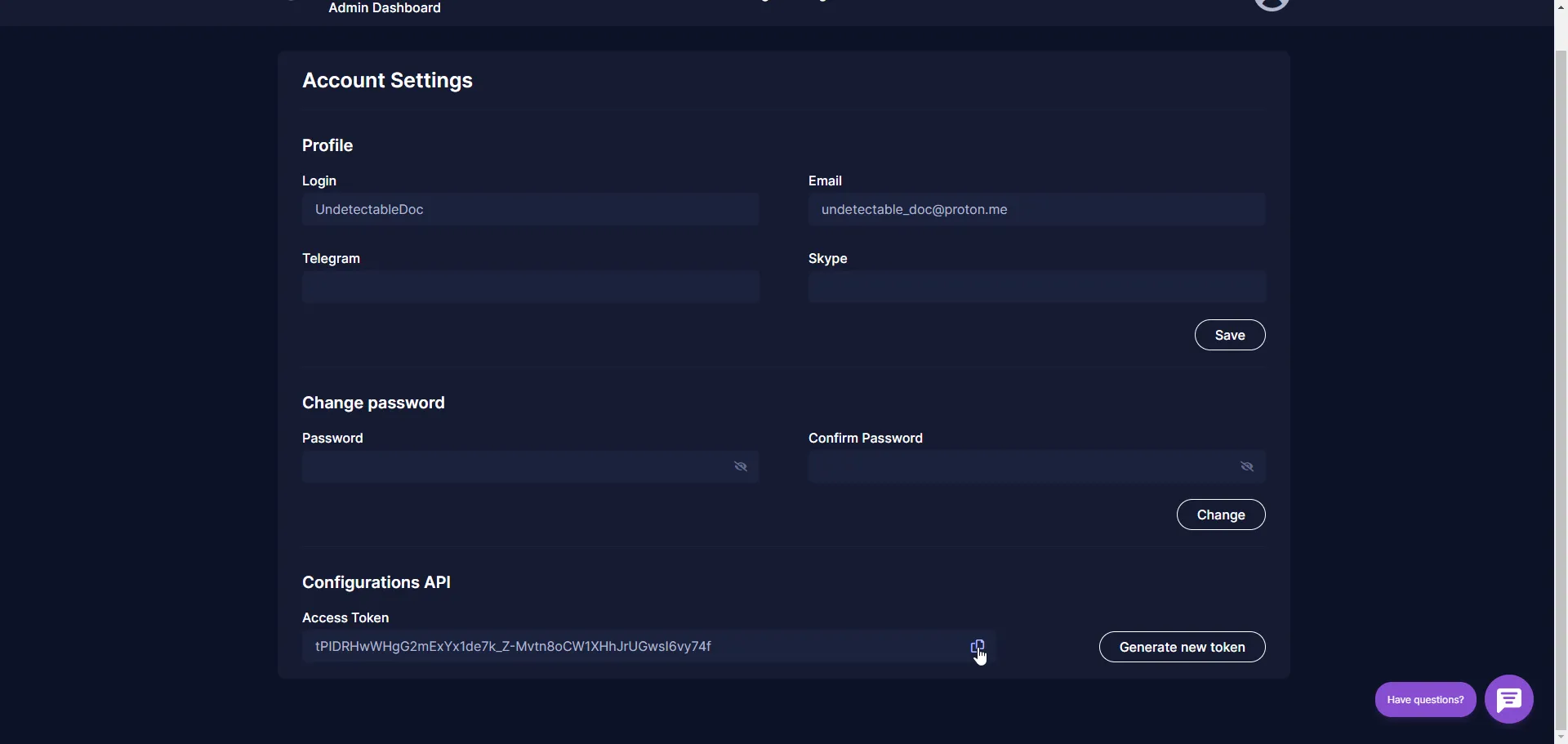Open the Have questions? prompt
The image size is (1568, 744).
[x=1425, y=700]
